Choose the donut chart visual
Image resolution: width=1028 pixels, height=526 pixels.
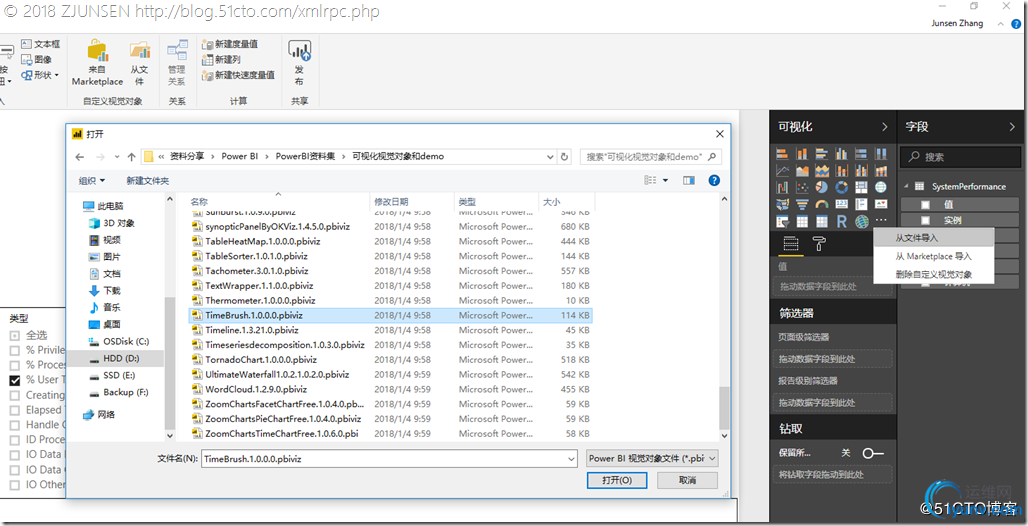click(842, 188)
